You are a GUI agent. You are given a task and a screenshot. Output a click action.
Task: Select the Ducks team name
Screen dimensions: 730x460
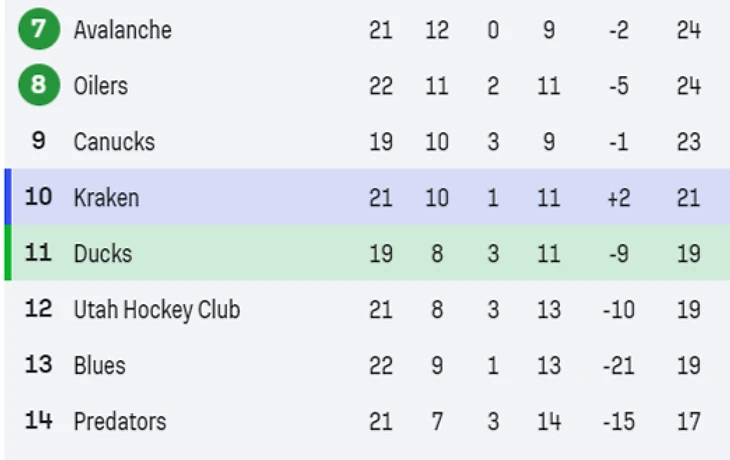[x=102, y=254]
